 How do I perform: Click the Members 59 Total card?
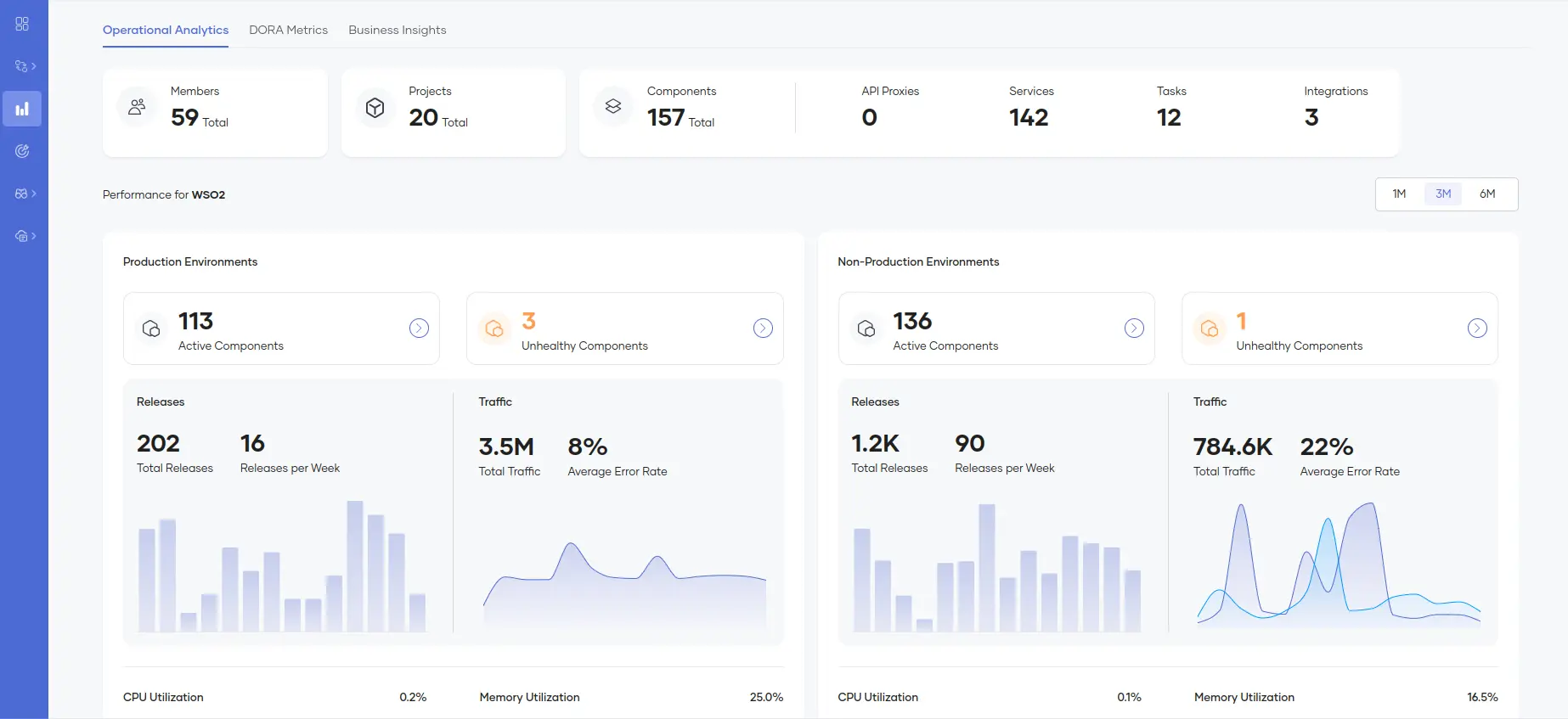(215, 113)
